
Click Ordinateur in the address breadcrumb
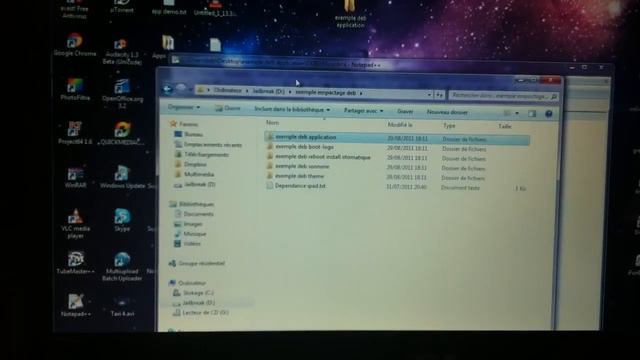coord(228,91)
